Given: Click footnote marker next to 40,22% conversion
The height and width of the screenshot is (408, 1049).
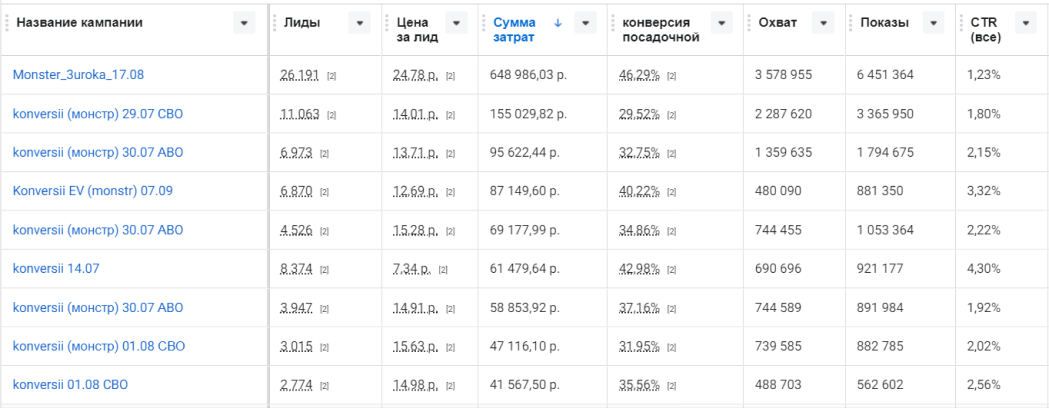Looking at the screenshot, I should tap(671, 192).
